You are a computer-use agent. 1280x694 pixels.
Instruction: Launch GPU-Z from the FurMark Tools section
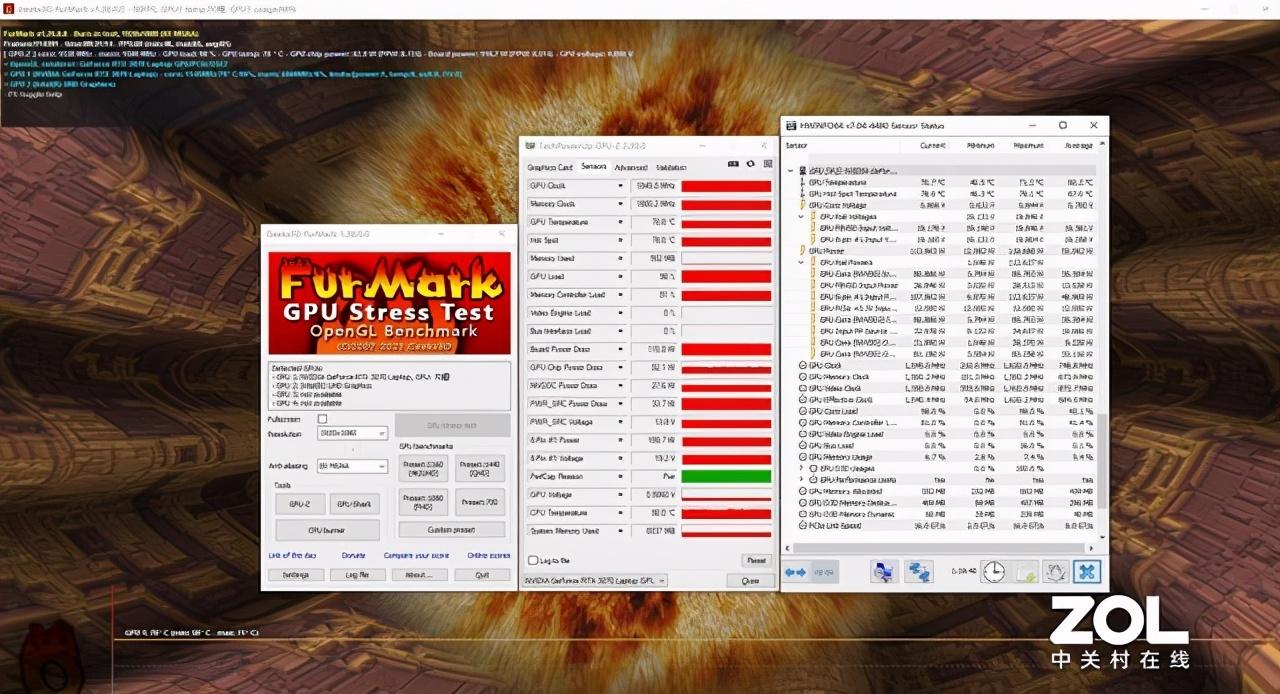pos(299,504)
